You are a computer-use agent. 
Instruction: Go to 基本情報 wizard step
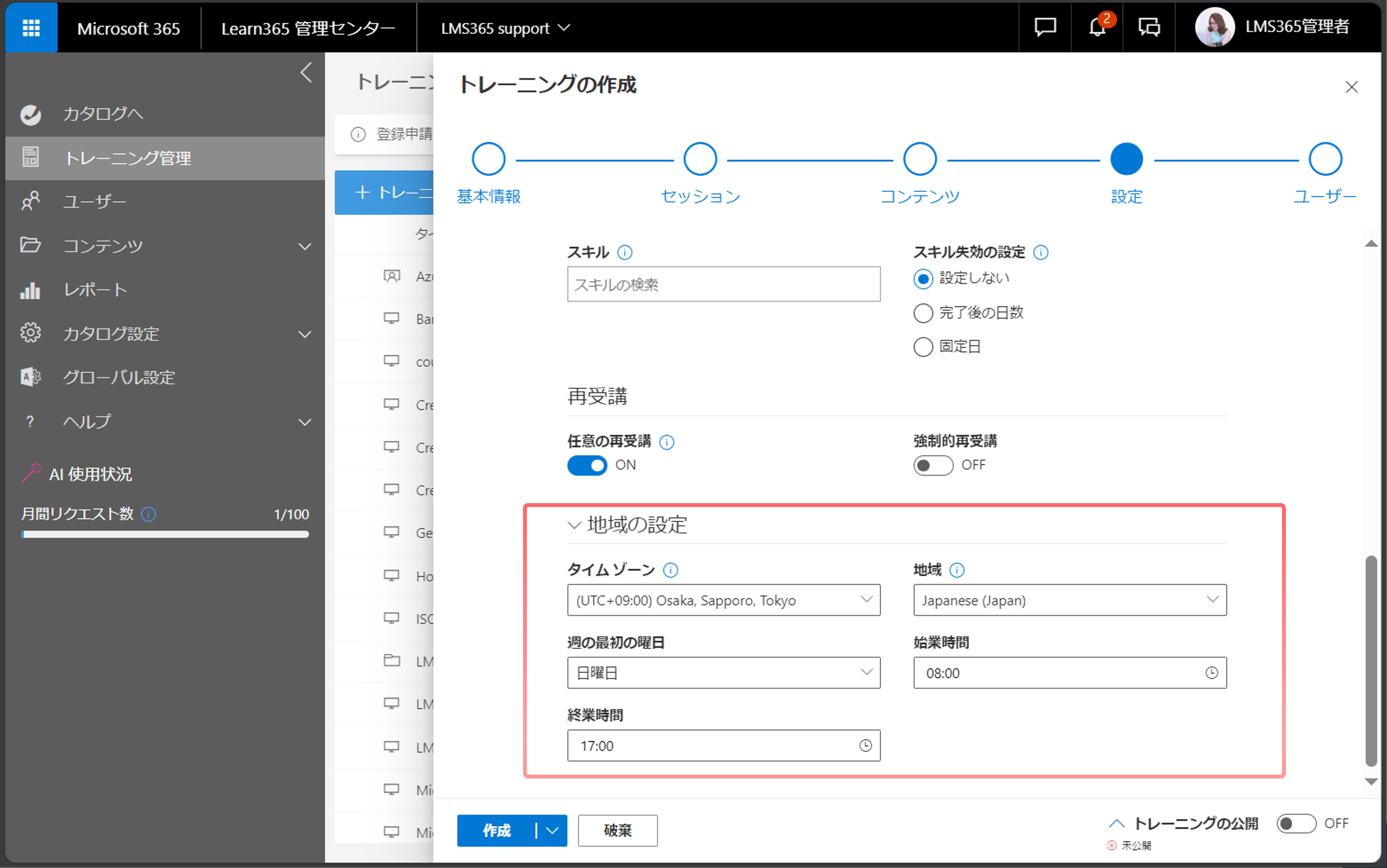coord(489,159)
